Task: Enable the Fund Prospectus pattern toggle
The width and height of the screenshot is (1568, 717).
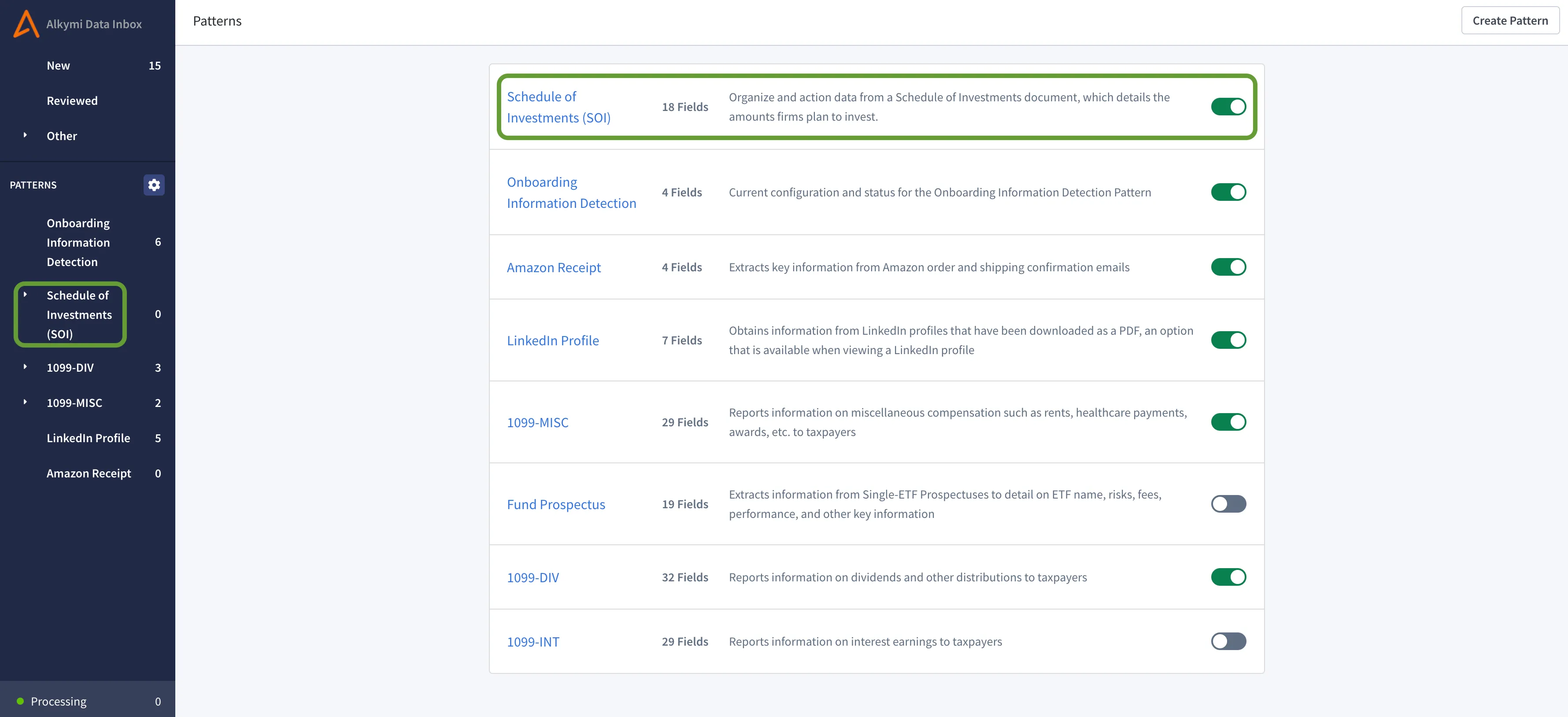Action: click(x=1228, y=504)
